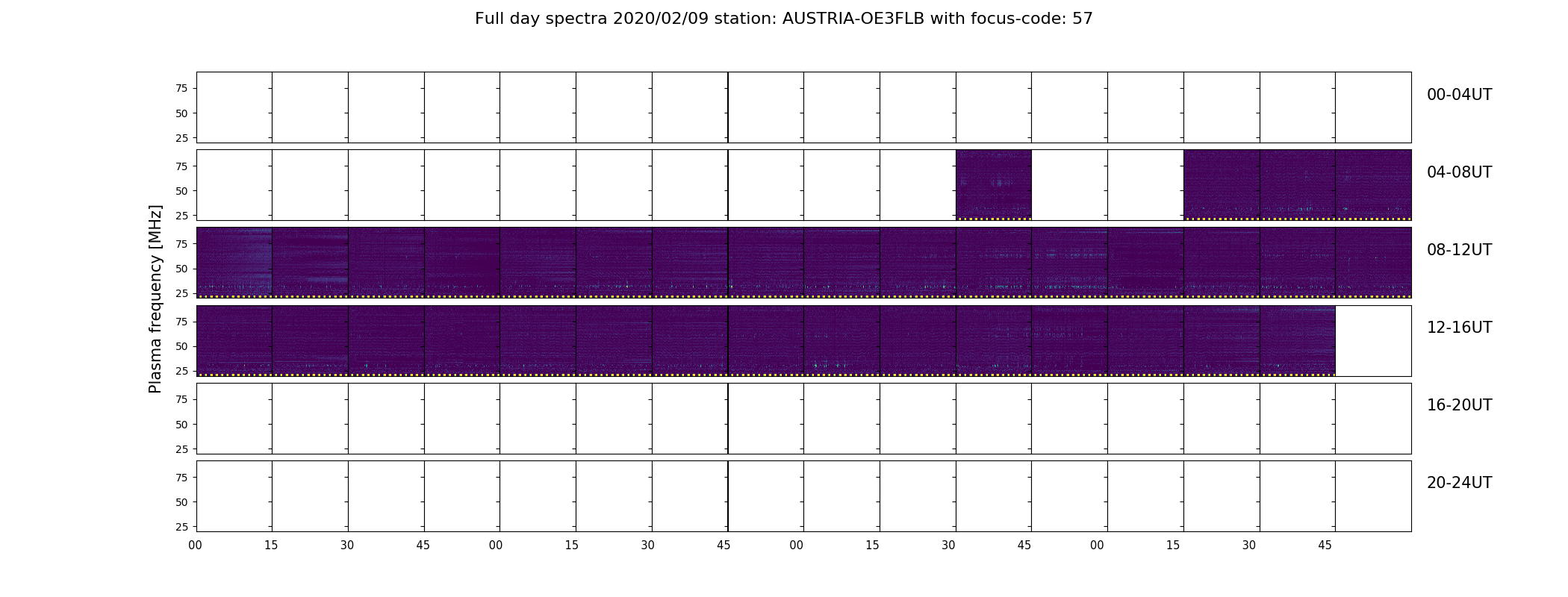Select the 16-20UT row label
Screen dimensions: 1568x597
(x=1459, y=405)
